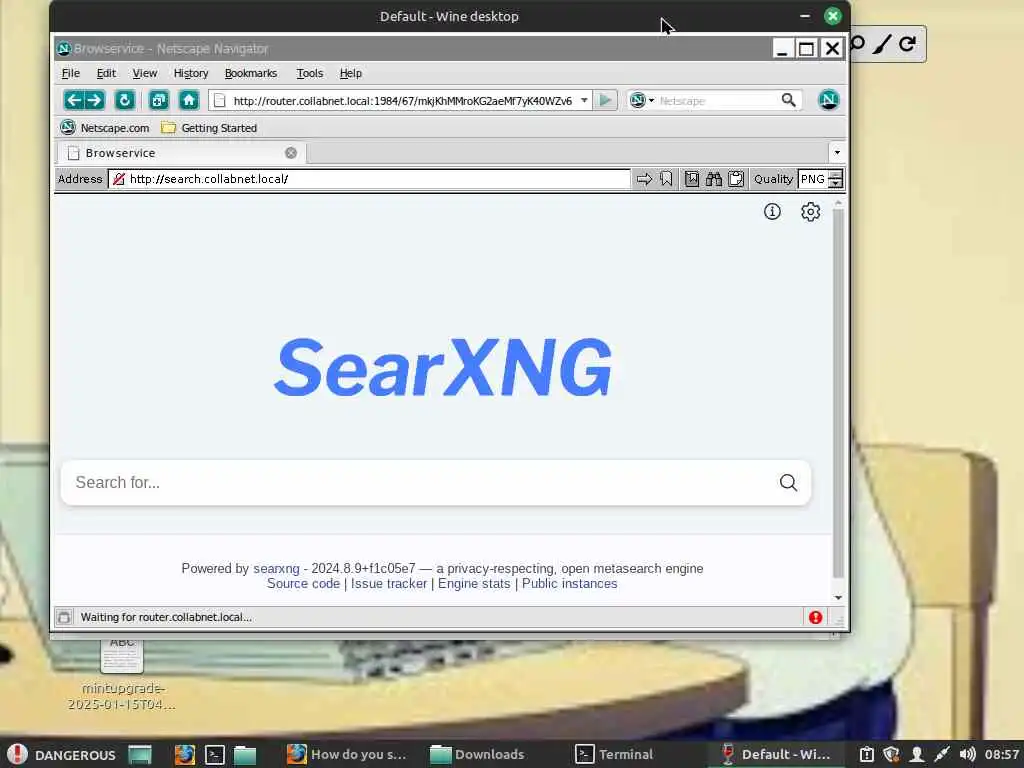Click the Browservice bookmark ribbon icon
This screenshot has width=1024, height=768.
(x=666, y=179)
